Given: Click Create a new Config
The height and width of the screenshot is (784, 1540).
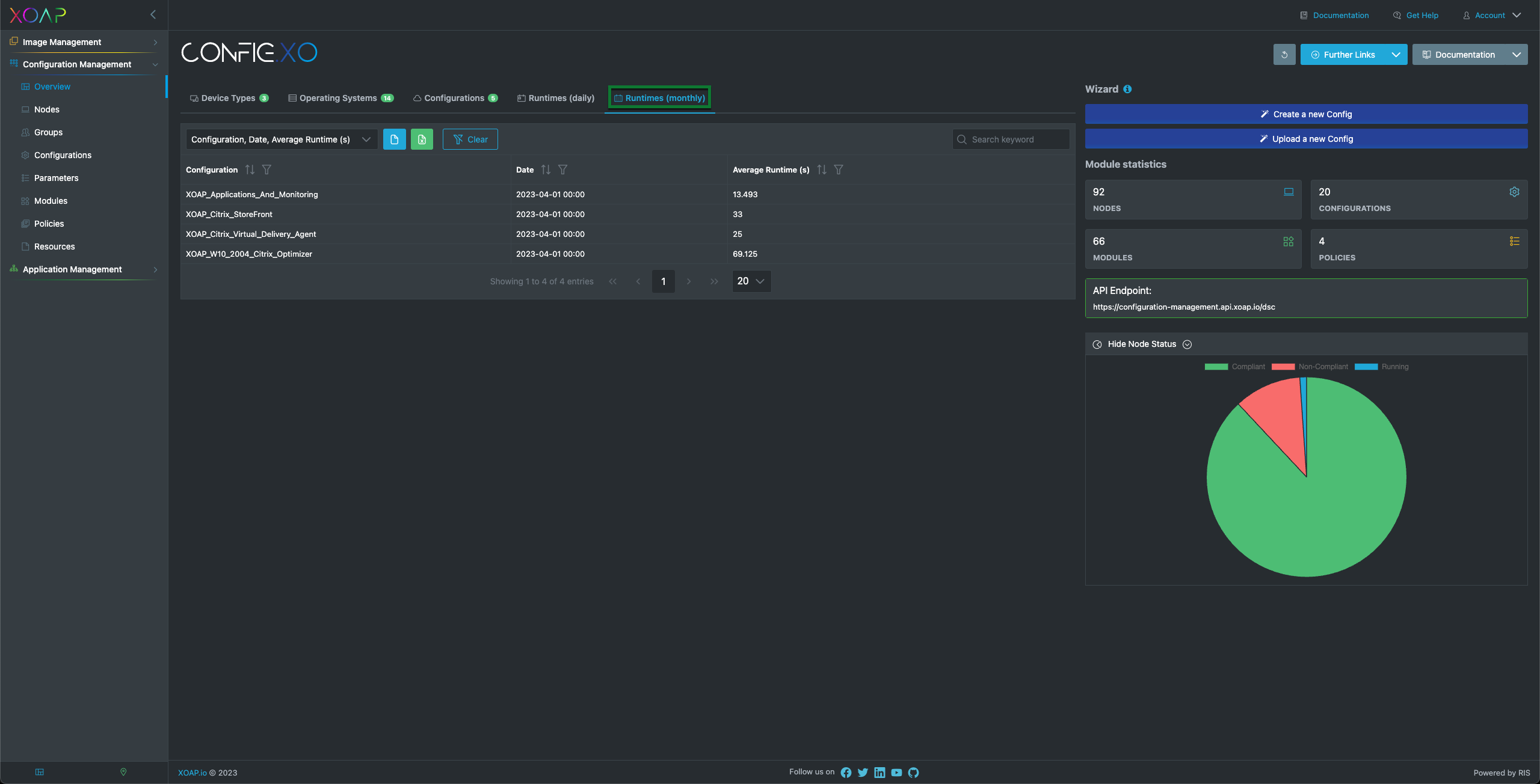Looking at the screenshot, I should [x=1306, y=114].
